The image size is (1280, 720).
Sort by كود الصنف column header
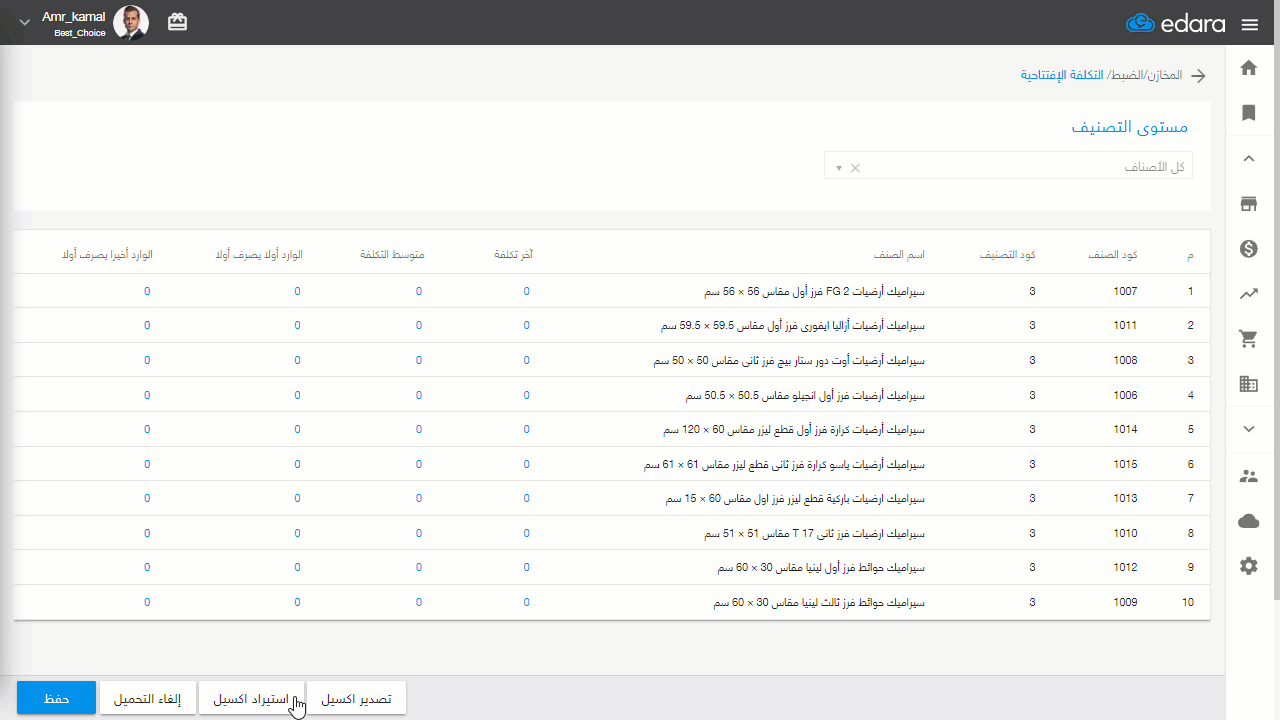click(x=1113, y=255)
